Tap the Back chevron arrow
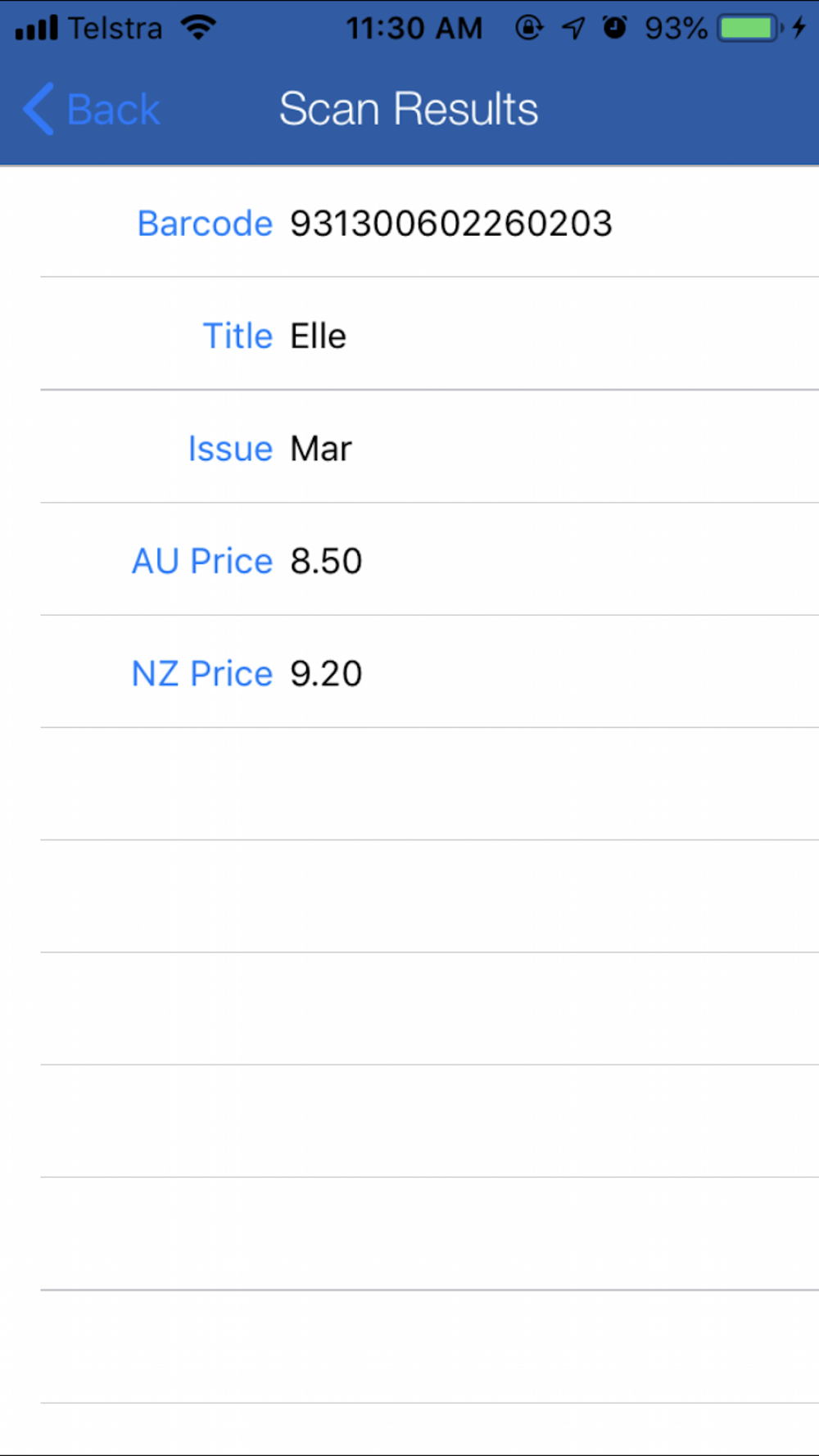The image size is (819, 1456). pyautogui.click(x=38, y=109)
